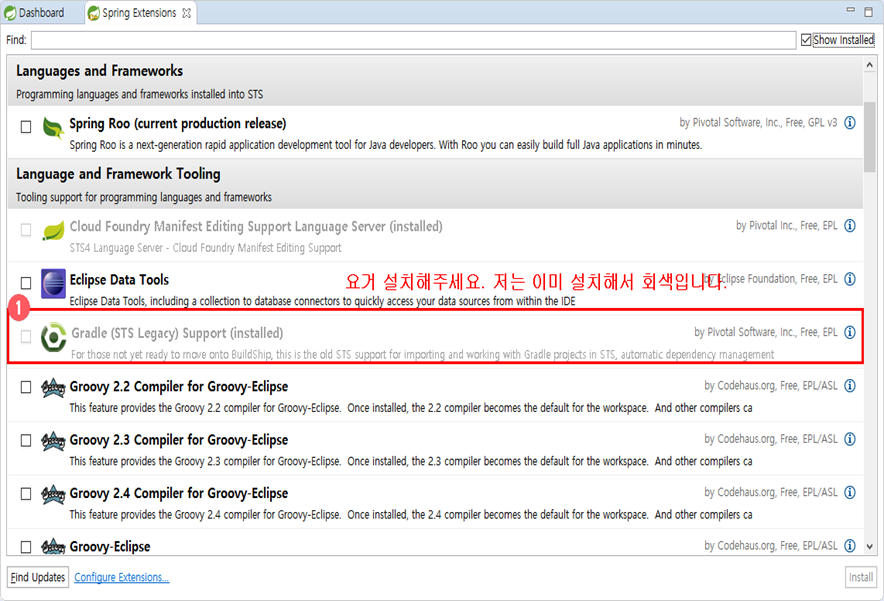The height and width of the screenshot is (601, 884).
Task: Click the Install button
Action: [x=861, y=577]
